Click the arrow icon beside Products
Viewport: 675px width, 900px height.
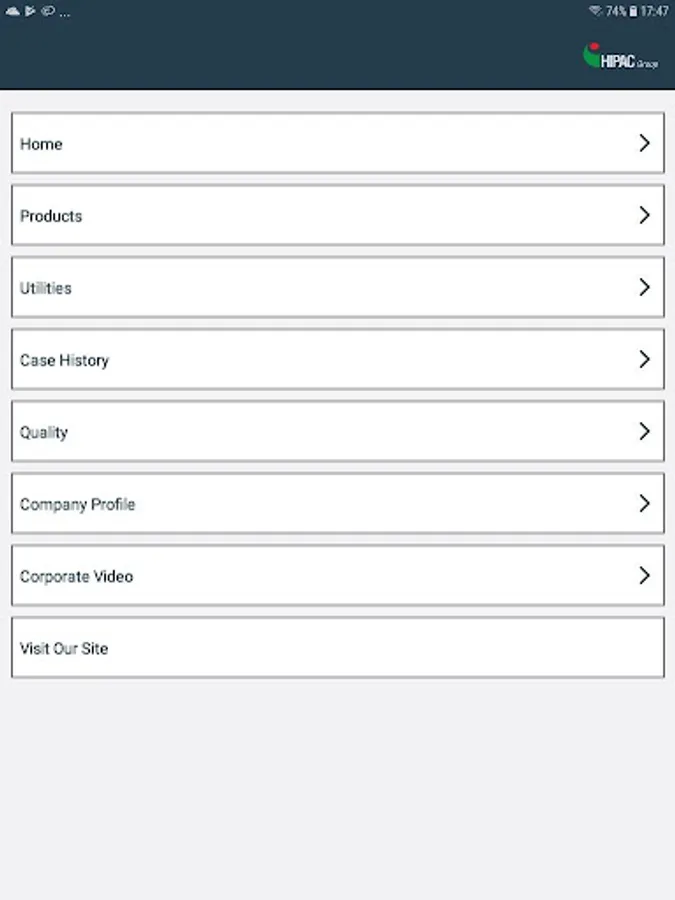pyautogui.click(x=644, y=215)
